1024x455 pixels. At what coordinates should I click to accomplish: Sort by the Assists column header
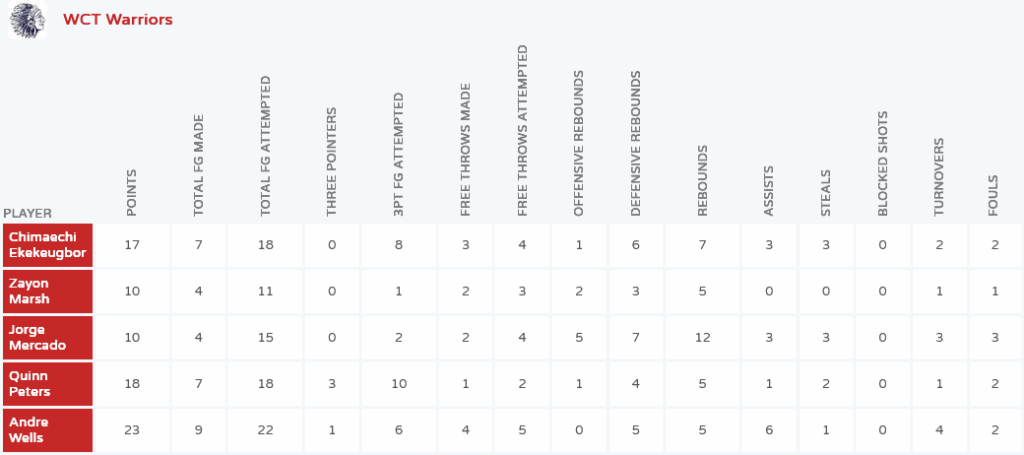coord(768,191)
